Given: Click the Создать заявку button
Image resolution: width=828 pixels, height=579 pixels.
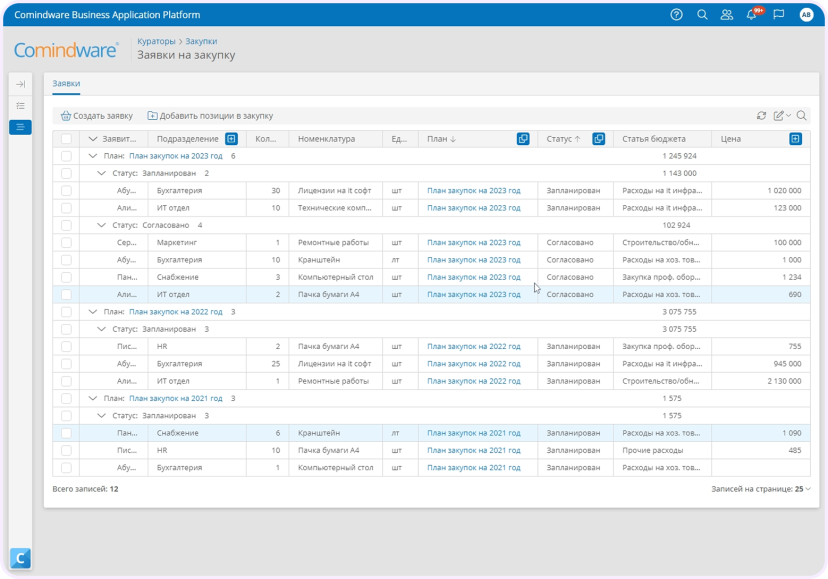Looking at the screenshot, I should (97, 116).
